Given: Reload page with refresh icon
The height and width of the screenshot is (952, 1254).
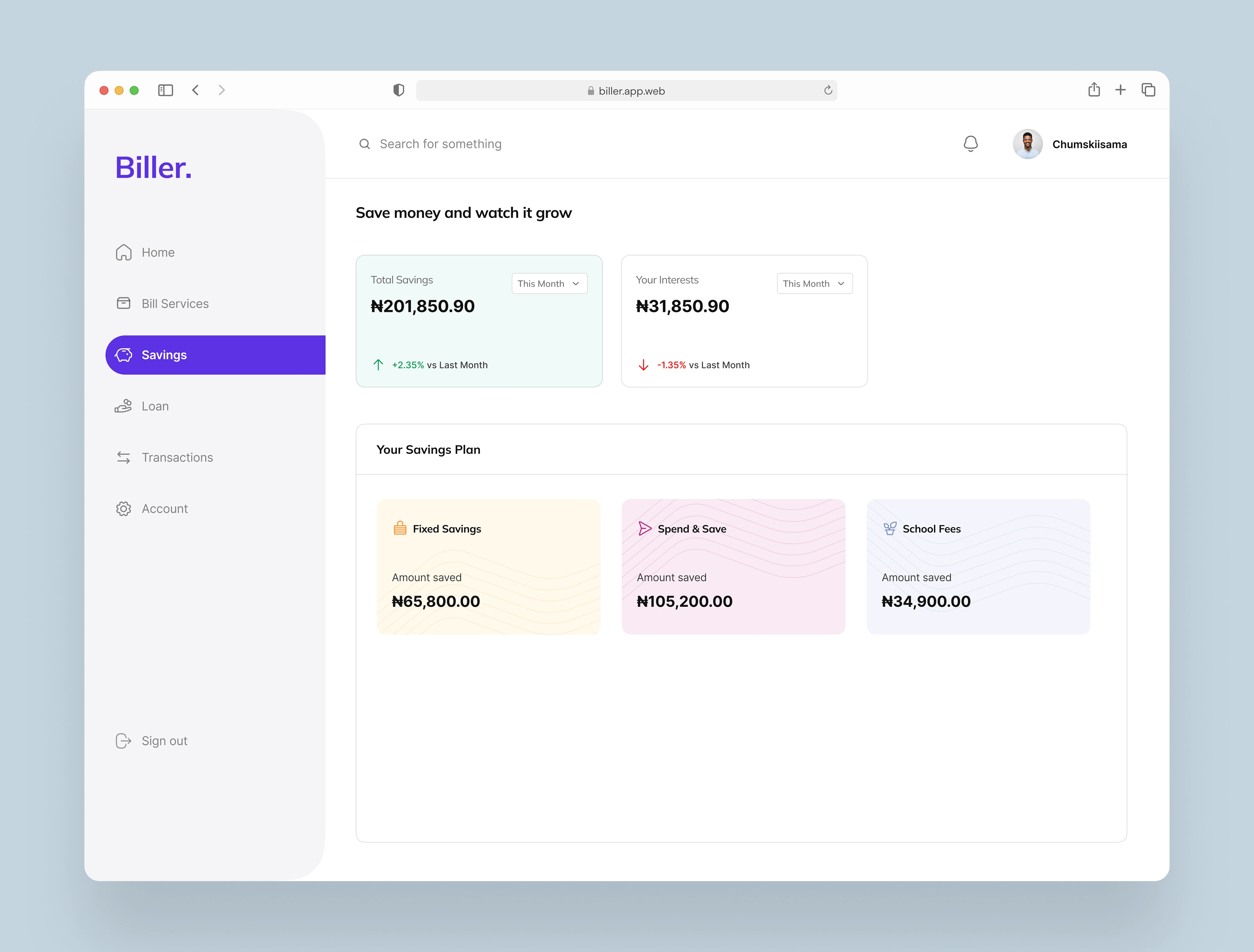Looking at the screenshot, I should [828, 90].
